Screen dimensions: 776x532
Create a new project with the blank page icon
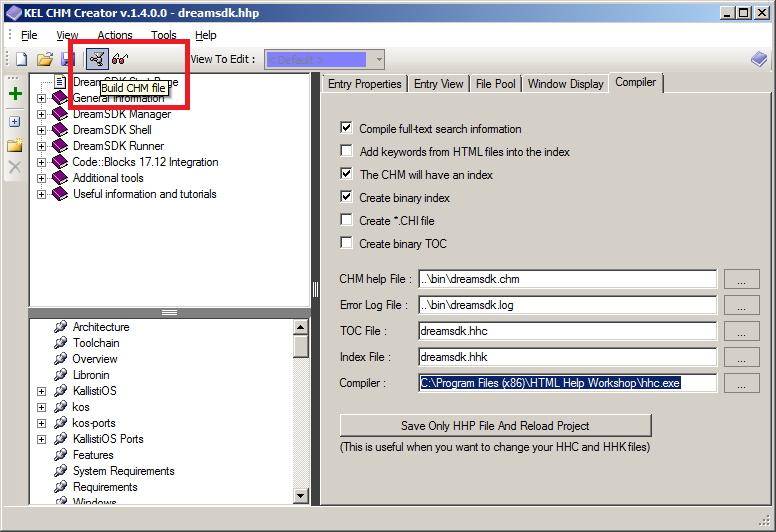22,59
